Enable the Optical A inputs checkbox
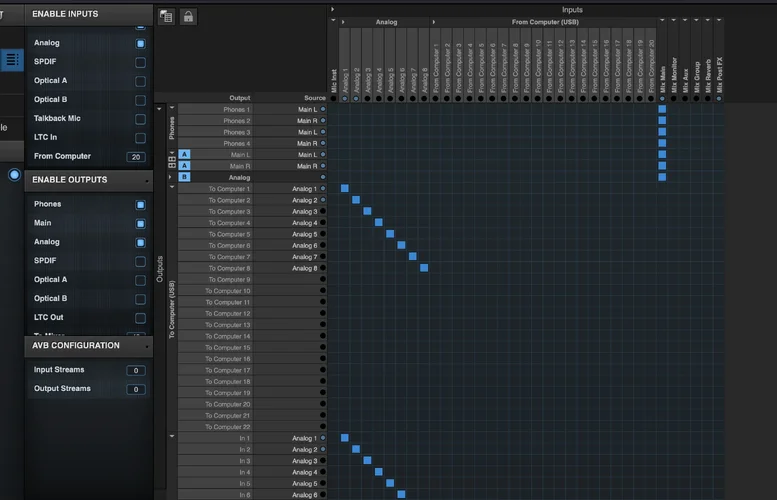Viewport: 777px width, 500px height. click(140, 81)
